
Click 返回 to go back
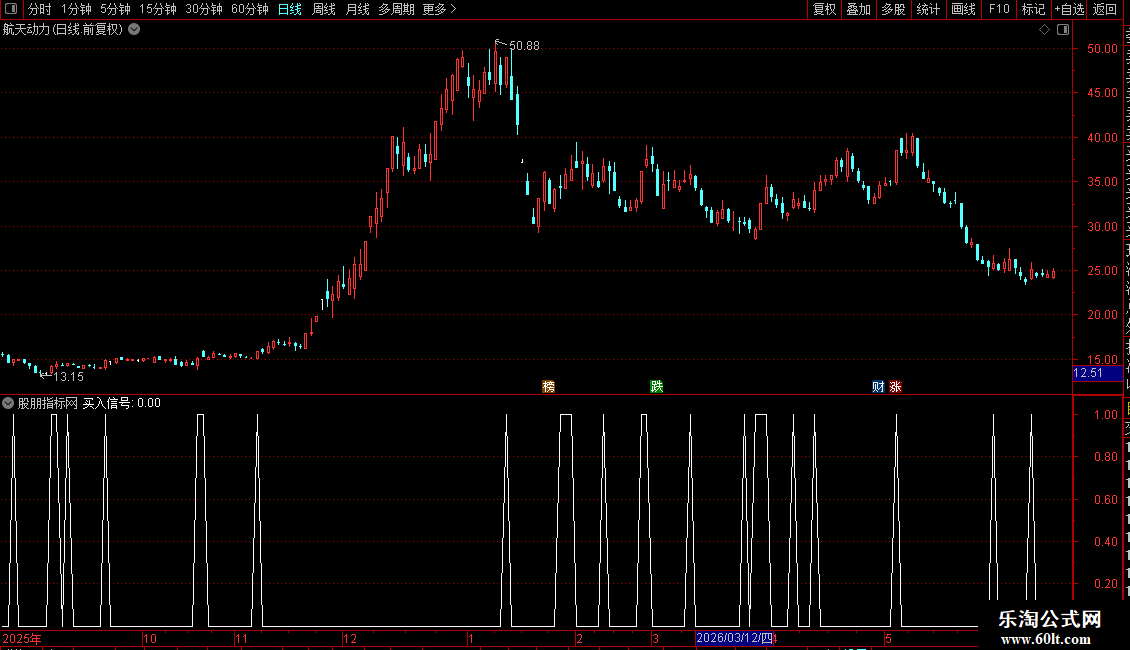[x=1104, y=9]
